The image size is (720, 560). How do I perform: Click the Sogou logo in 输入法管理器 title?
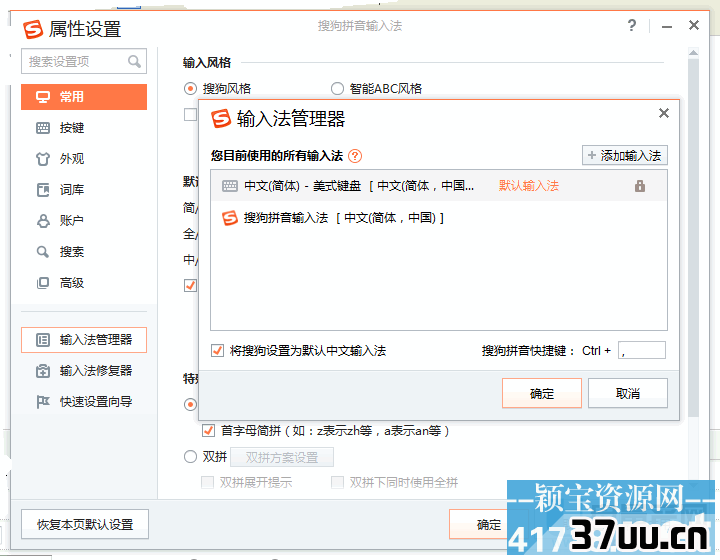pyautogui.click(x=221, y=118)
